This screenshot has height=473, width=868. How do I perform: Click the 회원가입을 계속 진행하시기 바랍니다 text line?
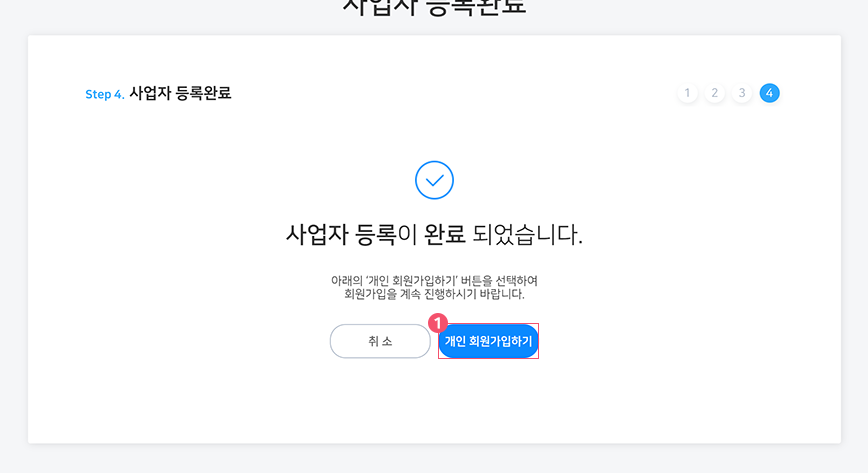pos(435,294)
